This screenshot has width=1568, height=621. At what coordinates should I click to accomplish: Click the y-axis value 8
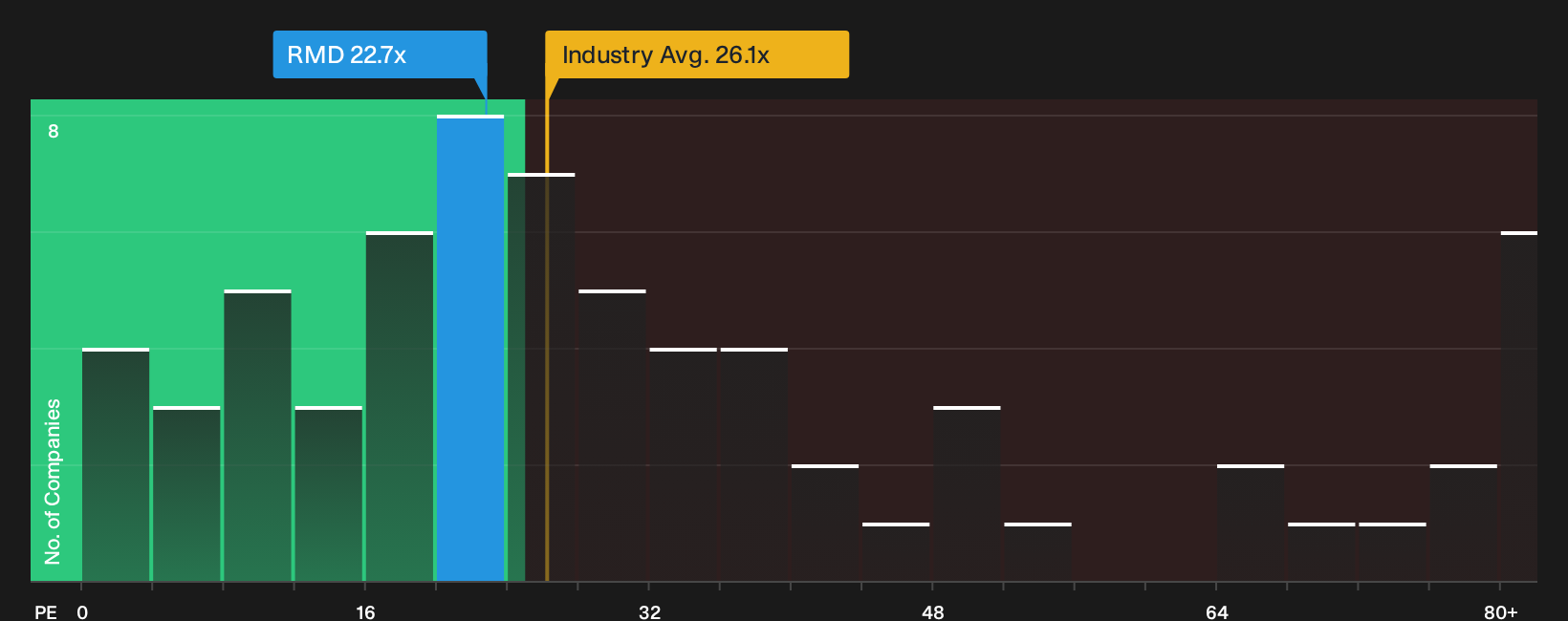pyautogui.click(x=54, y=131)
